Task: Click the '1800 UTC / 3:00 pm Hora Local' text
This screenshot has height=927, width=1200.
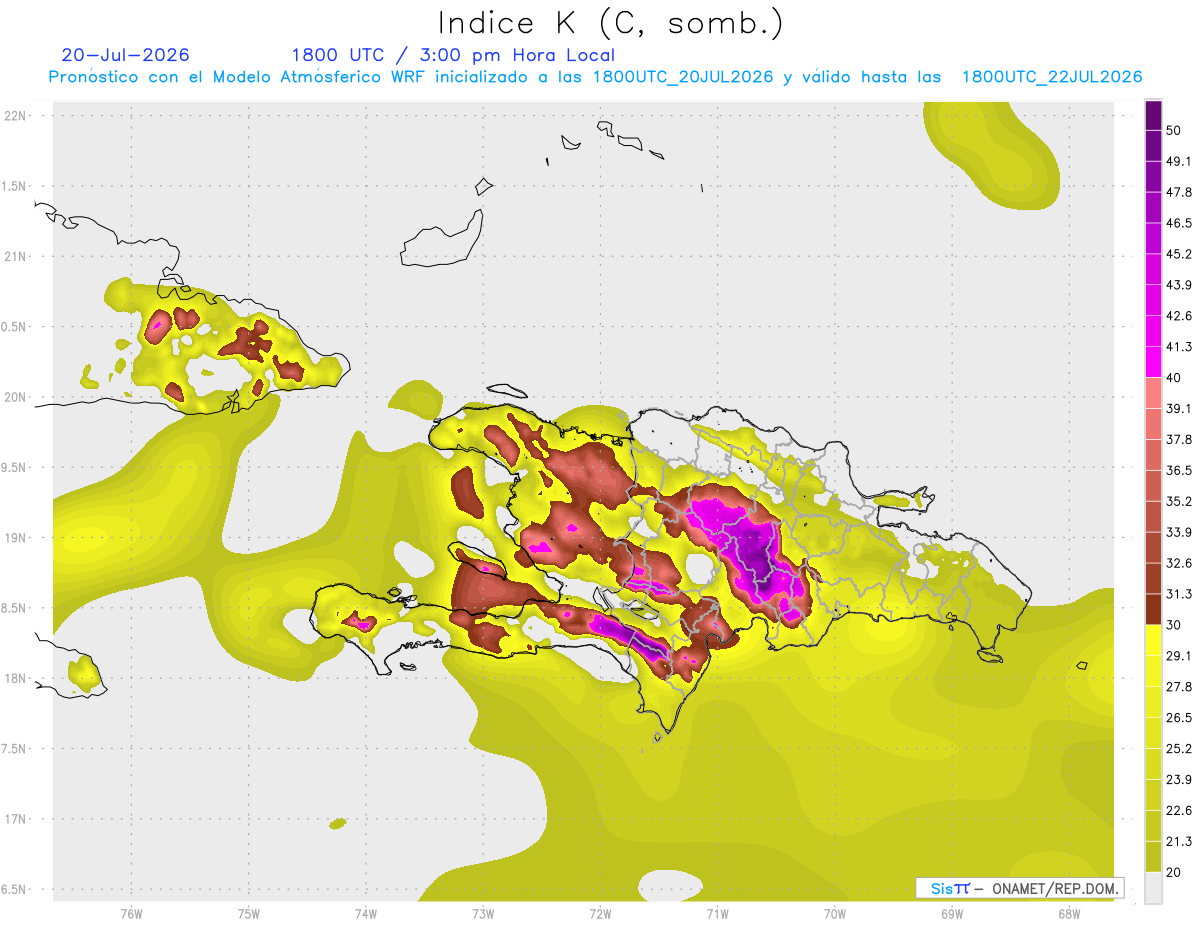Action: click(x=453, y=55)
